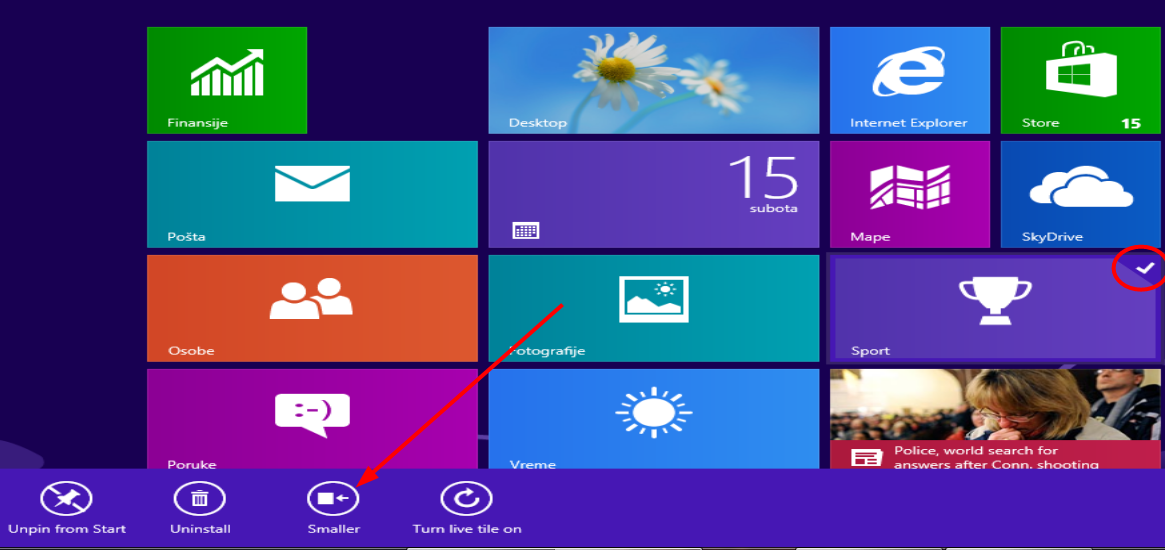The height and width of the screenshot is (550, 1165).
Task: Open the SkyDrive tile
Action: 1080,194
